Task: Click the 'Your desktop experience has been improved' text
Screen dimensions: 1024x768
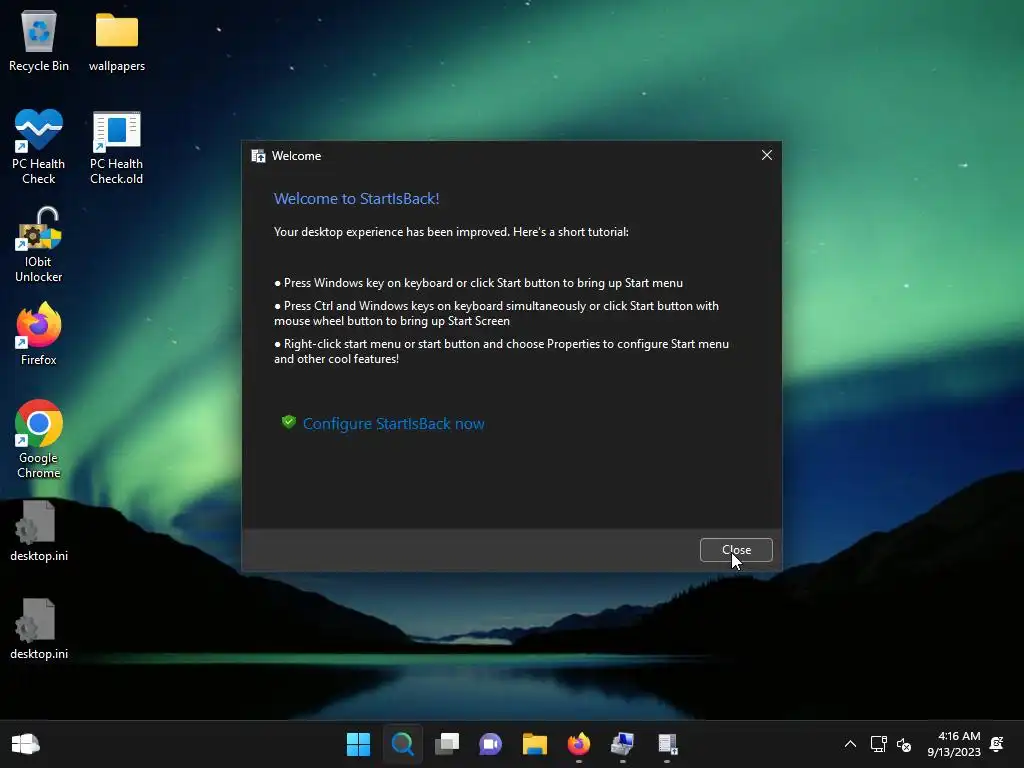Action: [451, 232]
